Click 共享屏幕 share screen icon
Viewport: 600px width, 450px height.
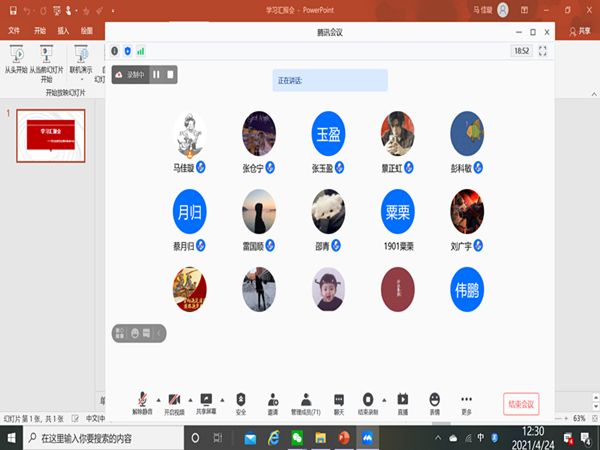pos(207,400)
